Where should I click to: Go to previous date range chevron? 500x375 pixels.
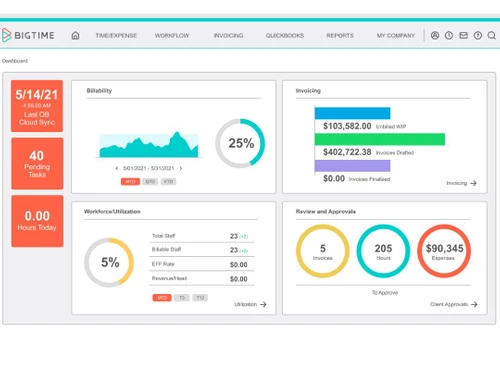(117, 168)
